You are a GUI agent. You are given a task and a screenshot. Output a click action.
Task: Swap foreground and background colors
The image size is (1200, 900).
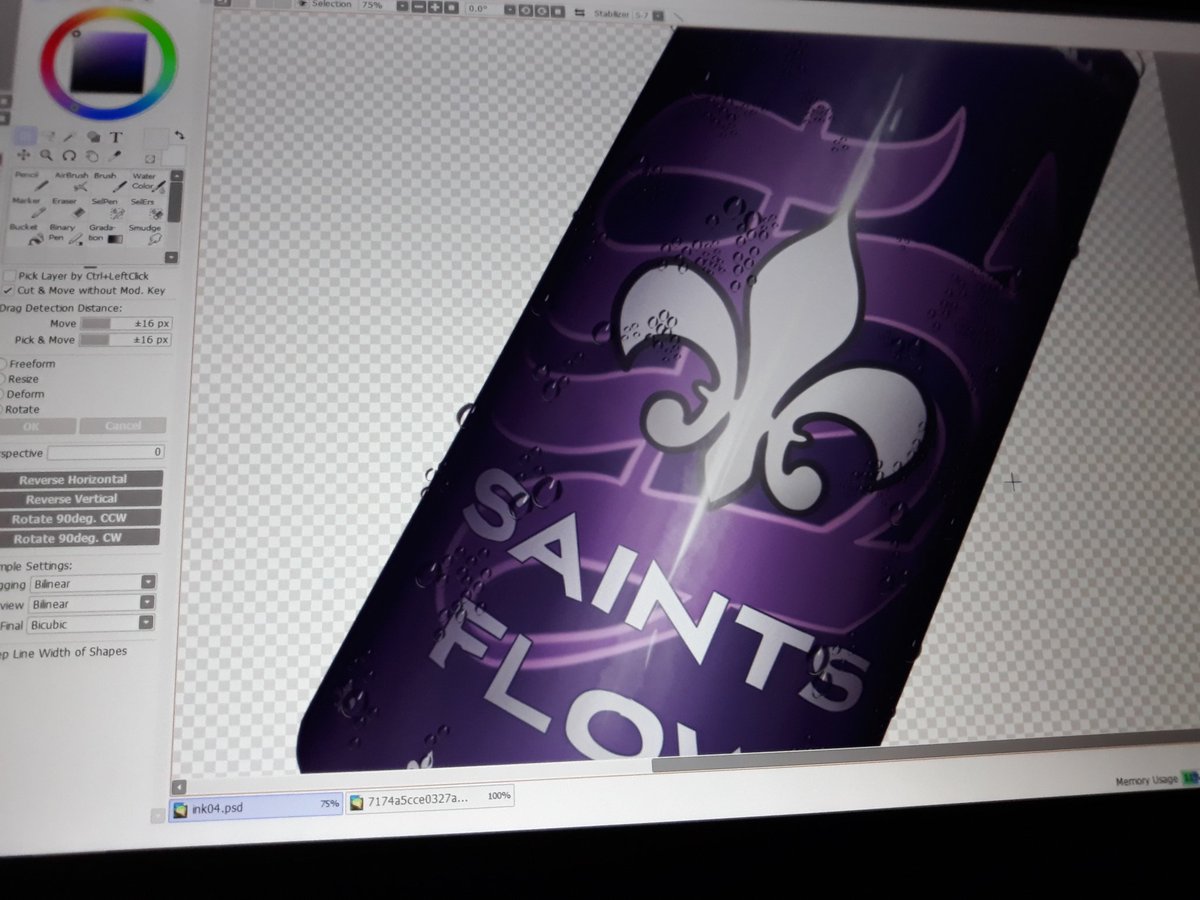[x=179, y=134]
